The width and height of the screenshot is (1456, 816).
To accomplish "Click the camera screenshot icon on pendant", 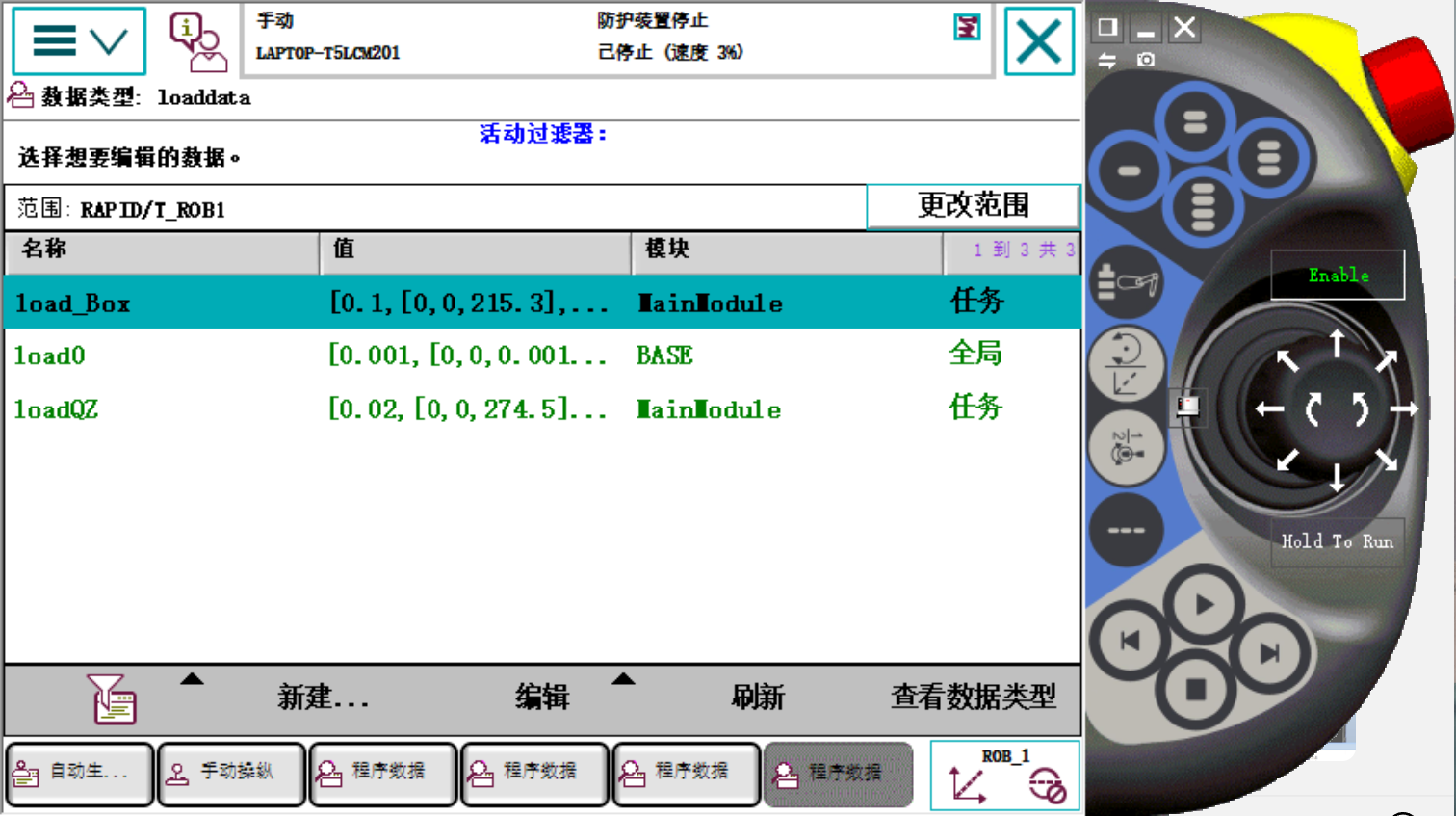I will coord(1146,60).
